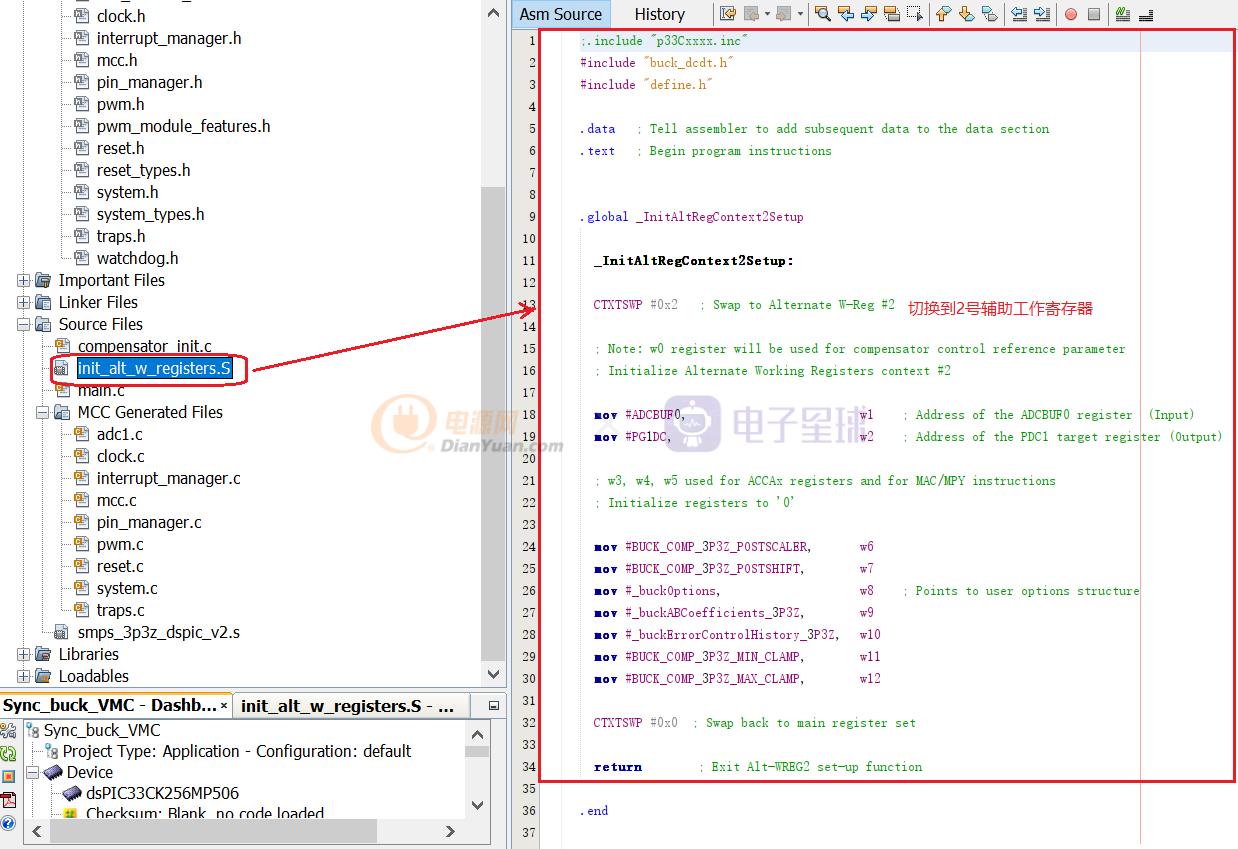This screenshot has height=849, width=1238.
Task: Click the Back navigation arrow
Action: (x=751, y=14)
